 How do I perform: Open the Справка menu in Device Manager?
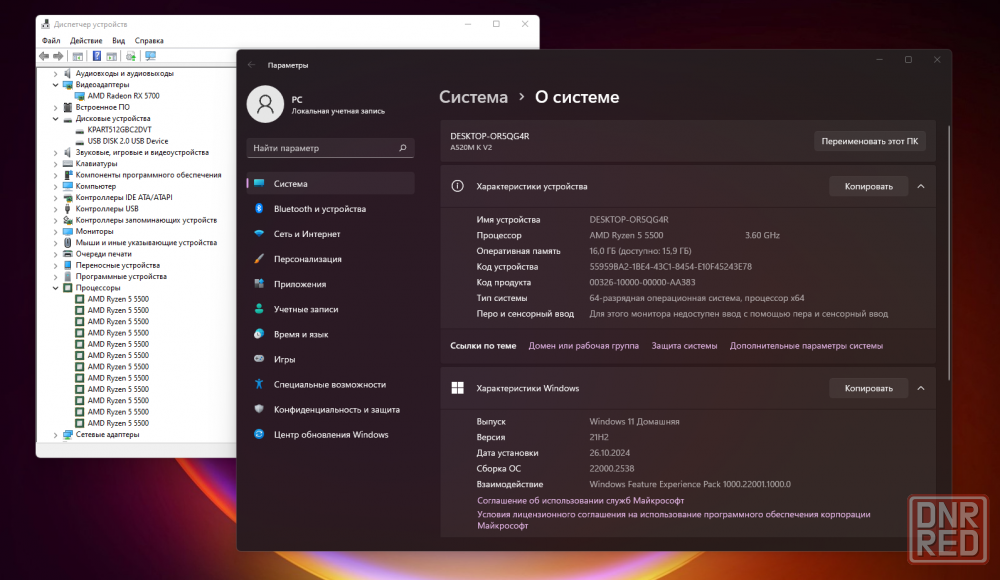149,40
